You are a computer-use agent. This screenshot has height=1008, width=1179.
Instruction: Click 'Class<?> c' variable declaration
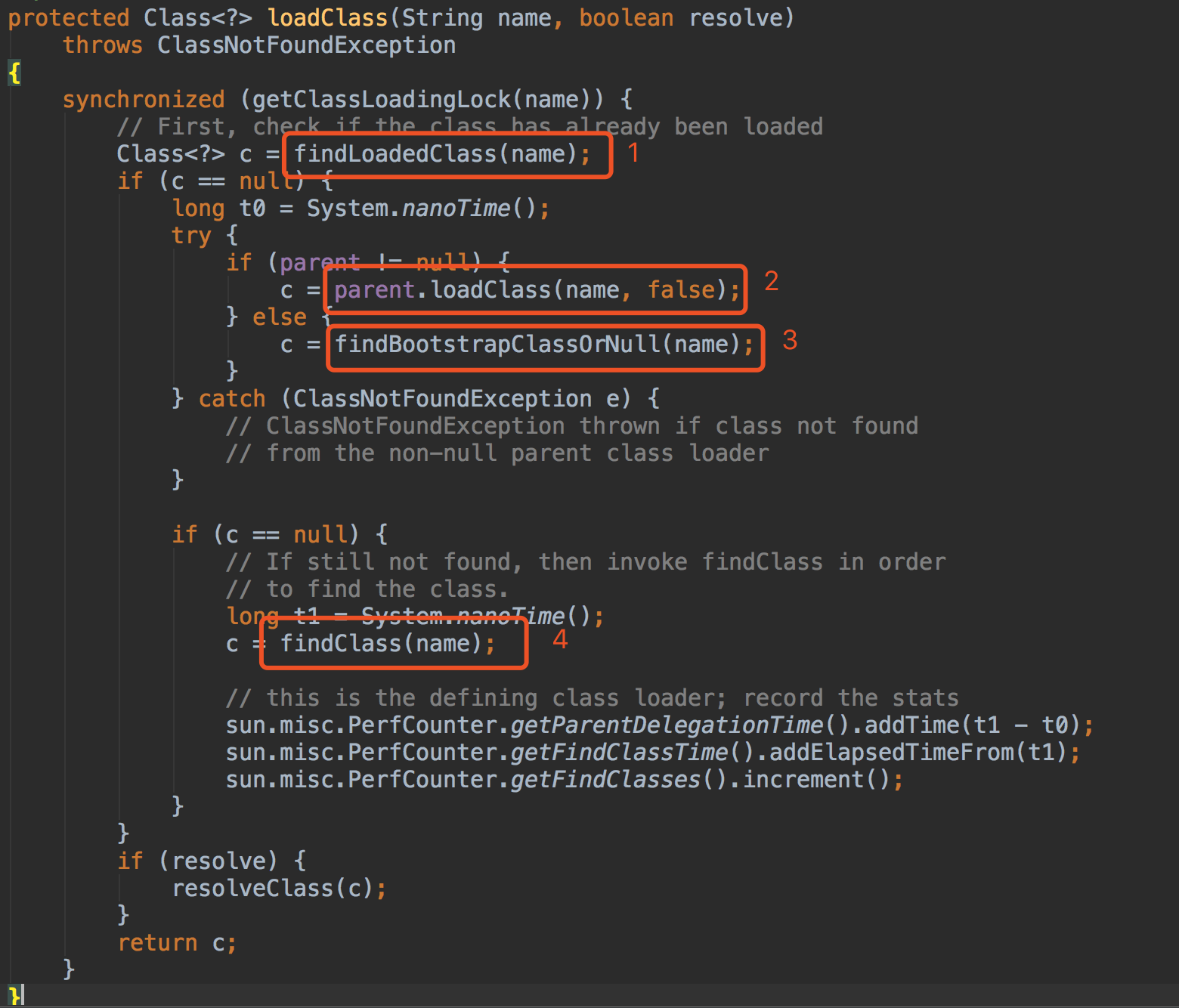[x=184, y=153]
